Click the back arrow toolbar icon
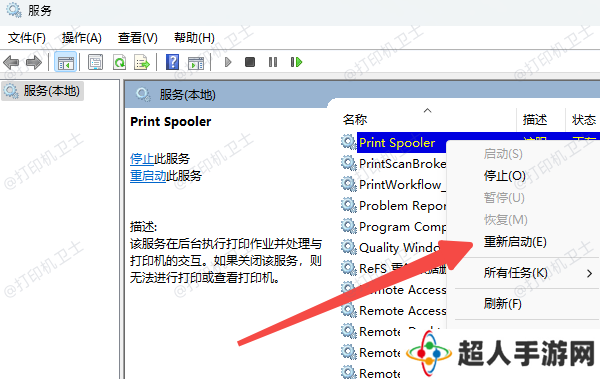Image resolution: width=600 pixels, height=379 pixels. (x=11, y=62)
